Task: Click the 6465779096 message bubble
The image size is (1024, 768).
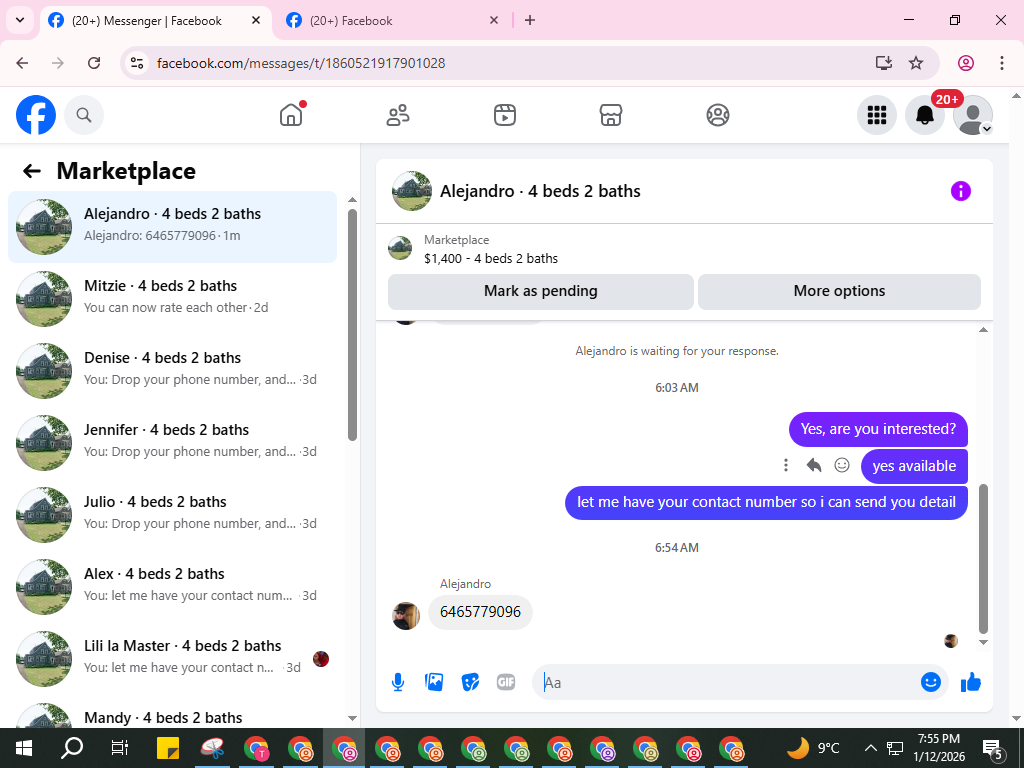Action: tap(480, 612)
